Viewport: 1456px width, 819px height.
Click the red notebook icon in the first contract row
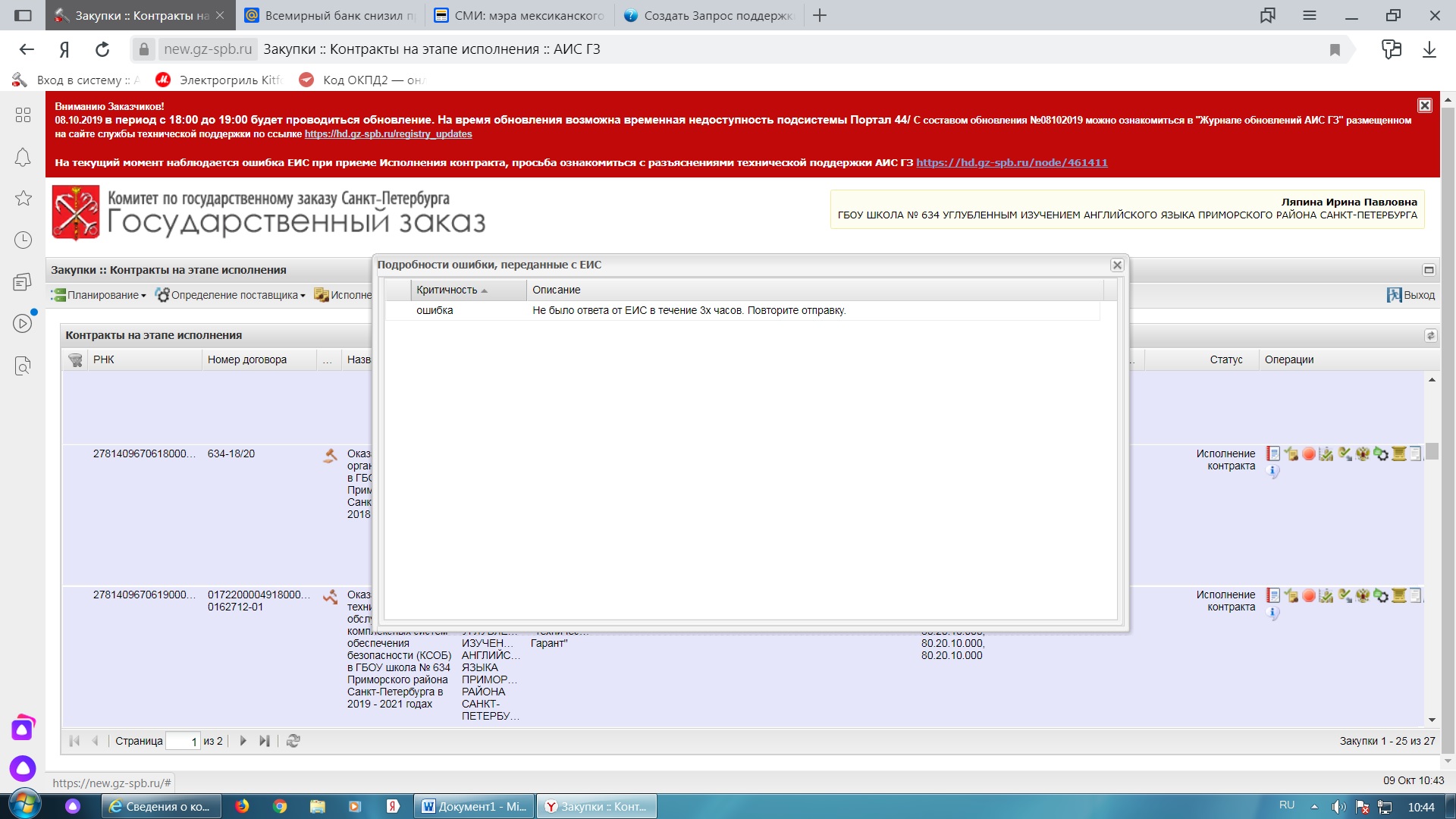point(1273,453)
